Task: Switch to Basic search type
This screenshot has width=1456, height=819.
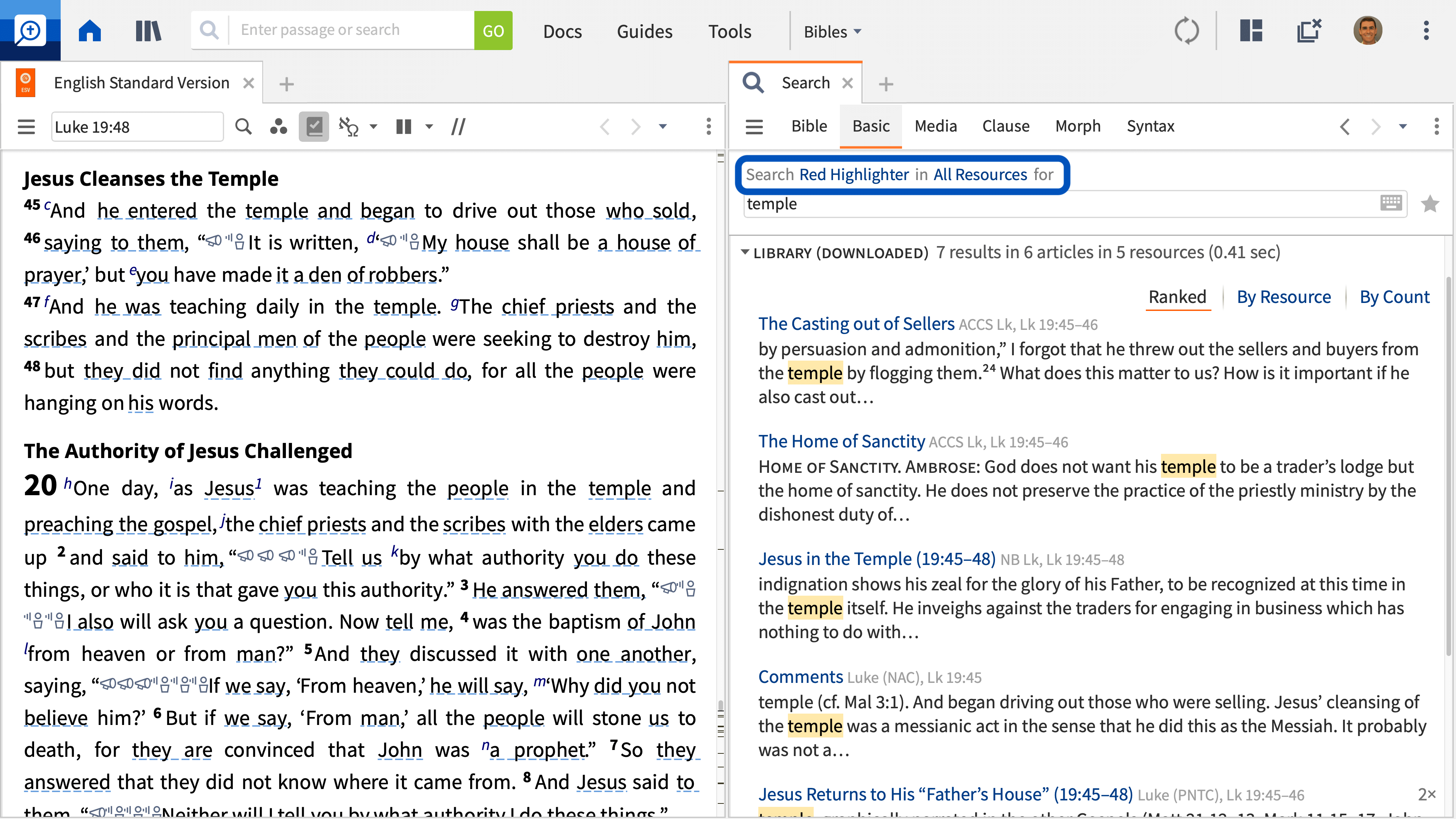Action: (x=871, y=126)
